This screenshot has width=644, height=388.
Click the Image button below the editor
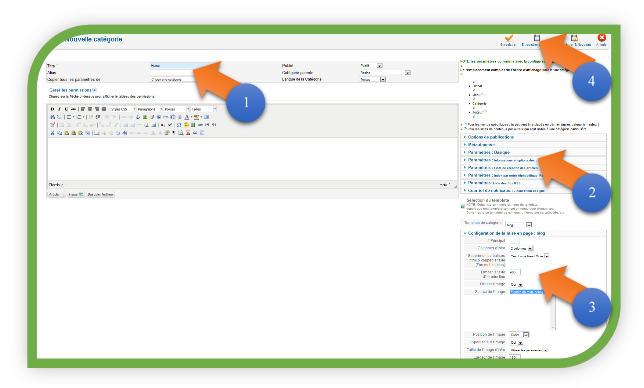[x=76, y=195]
